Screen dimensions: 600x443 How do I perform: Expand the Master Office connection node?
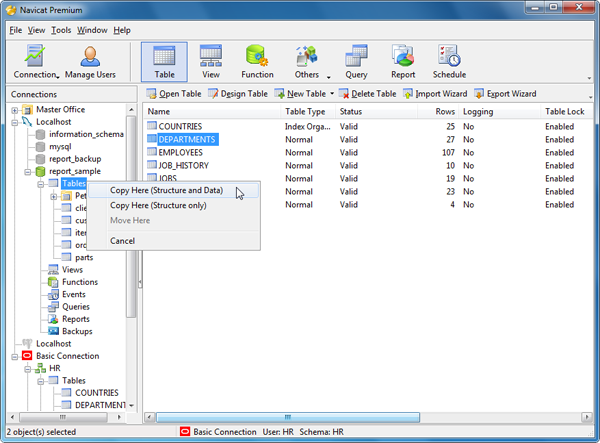click(x=15, y=111)
